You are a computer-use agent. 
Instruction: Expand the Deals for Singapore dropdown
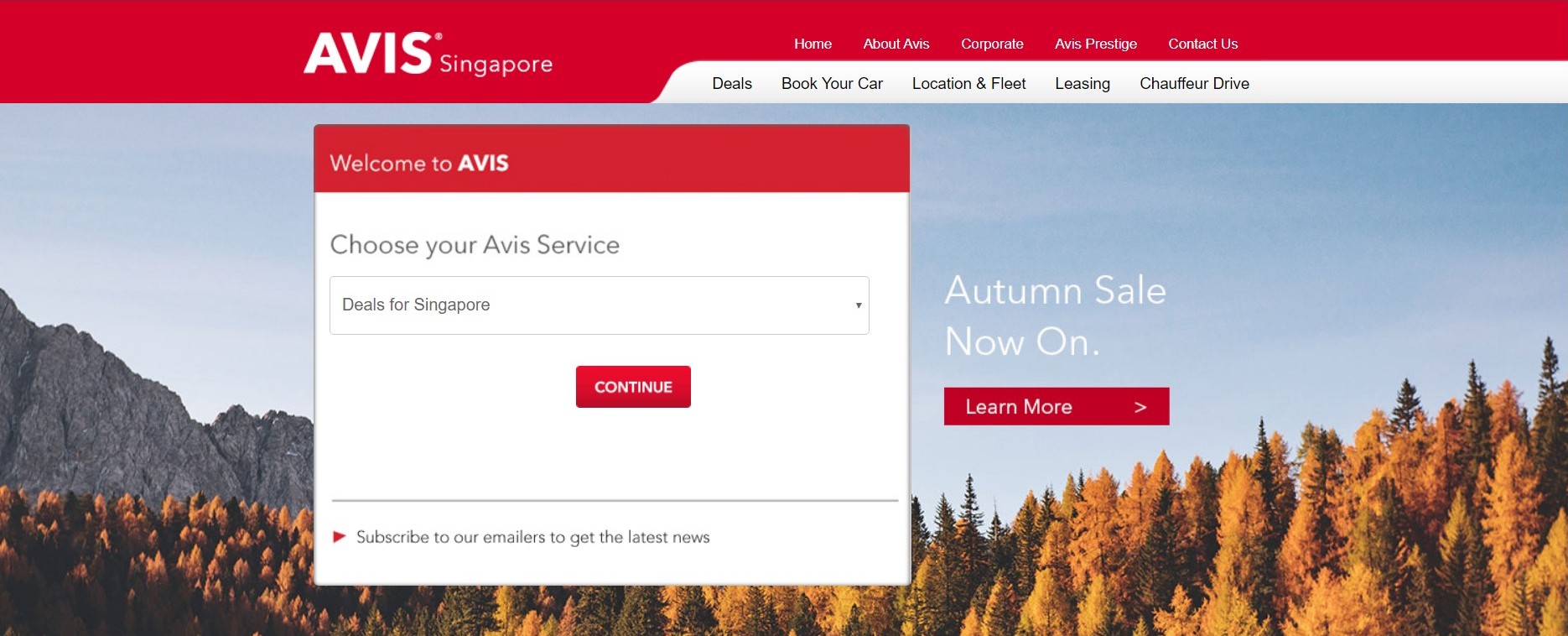[x=600, y=305]
